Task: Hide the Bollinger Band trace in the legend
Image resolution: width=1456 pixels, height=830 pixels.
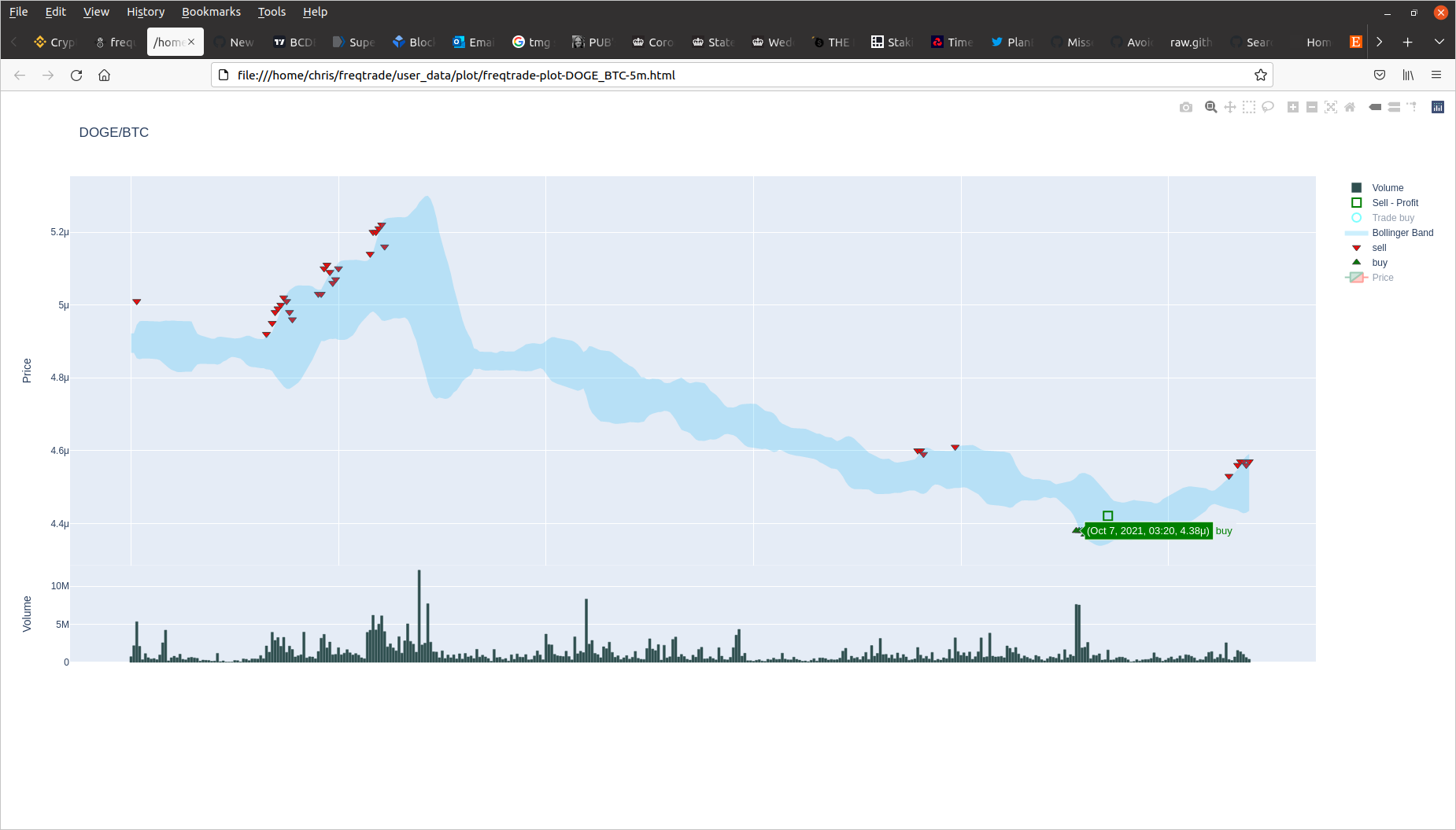Action: click(x=1402, y=233)
